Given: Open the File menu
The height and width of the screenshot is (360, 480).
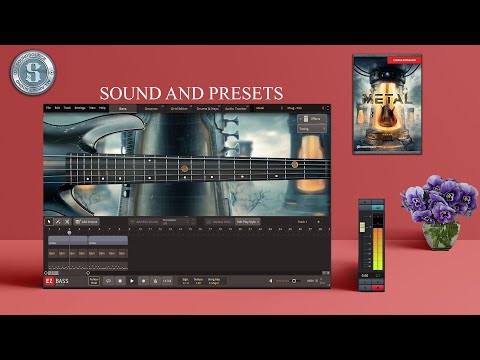Looking at the screenshot, I should click(x=49, y=108).
